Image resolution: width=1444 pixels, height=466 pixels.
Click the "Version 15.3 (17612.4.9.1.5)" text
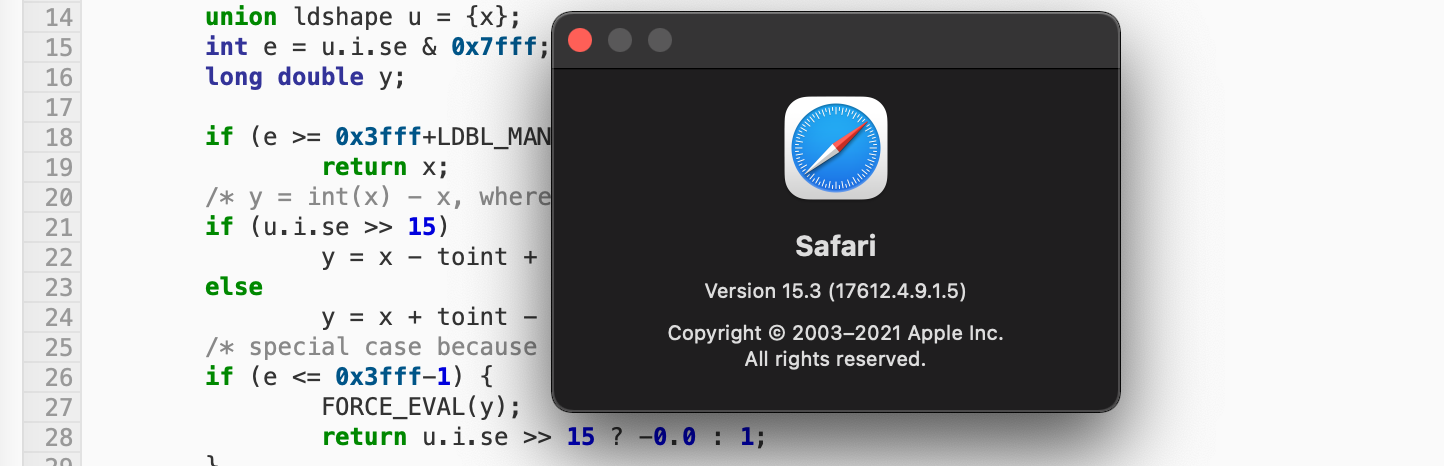tap(836, 291)
